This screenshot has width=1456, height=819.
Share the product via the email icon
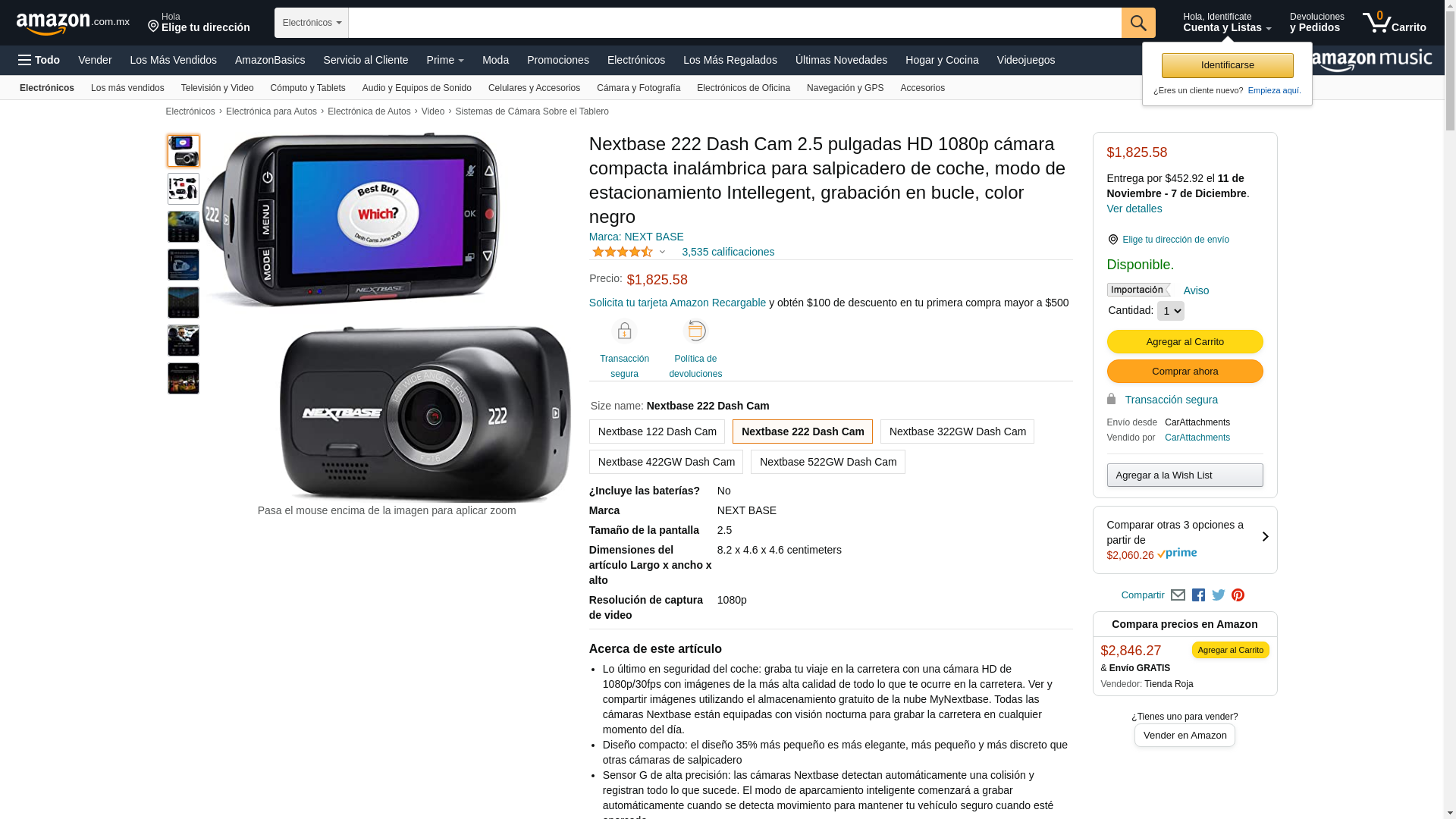pos(1178,595)
